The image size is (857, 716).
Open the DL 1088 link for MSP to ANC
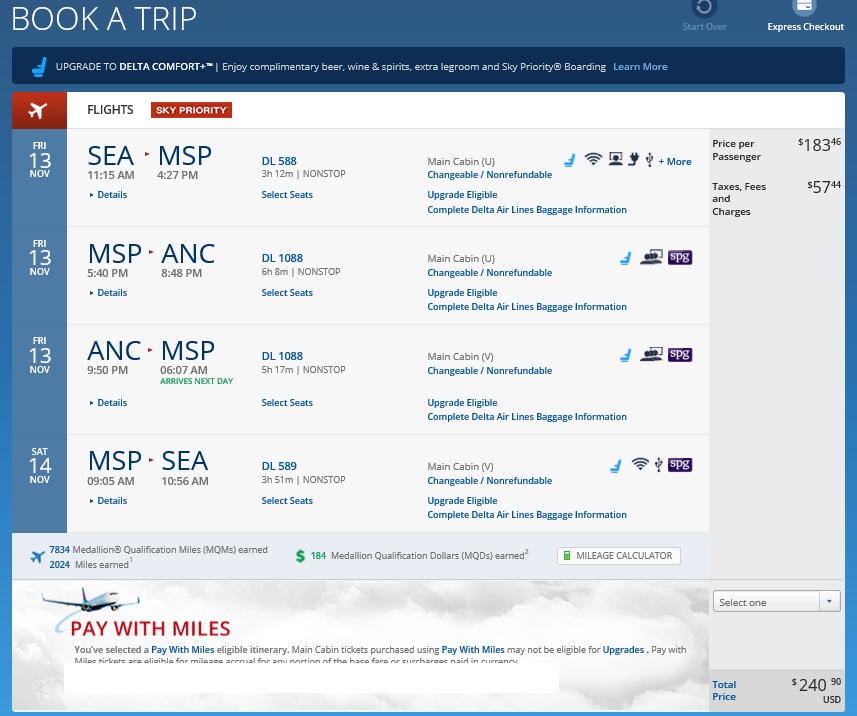tap(282, 258)
